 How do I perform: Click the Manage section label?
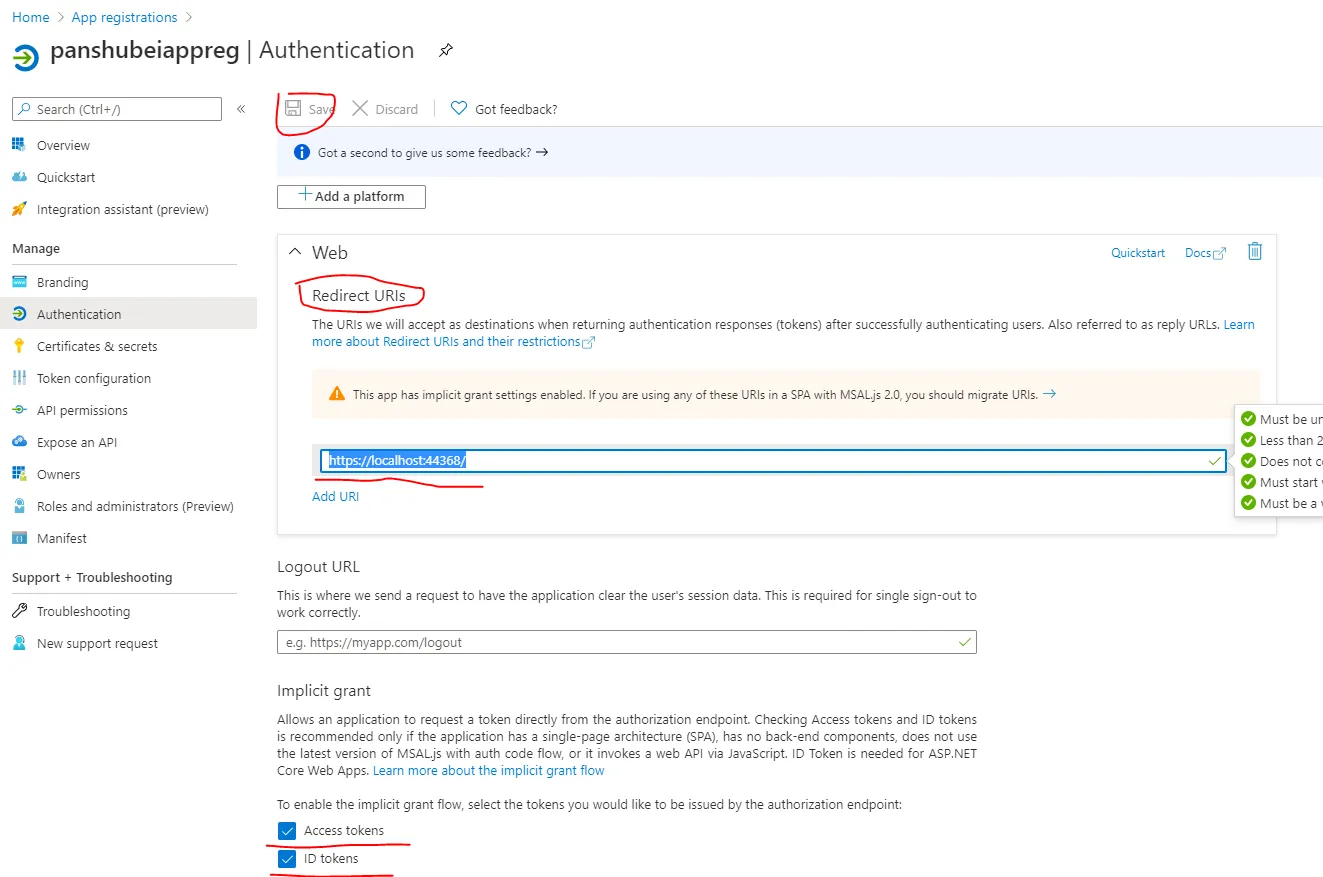pyautogui.click(x=36, y=248)
